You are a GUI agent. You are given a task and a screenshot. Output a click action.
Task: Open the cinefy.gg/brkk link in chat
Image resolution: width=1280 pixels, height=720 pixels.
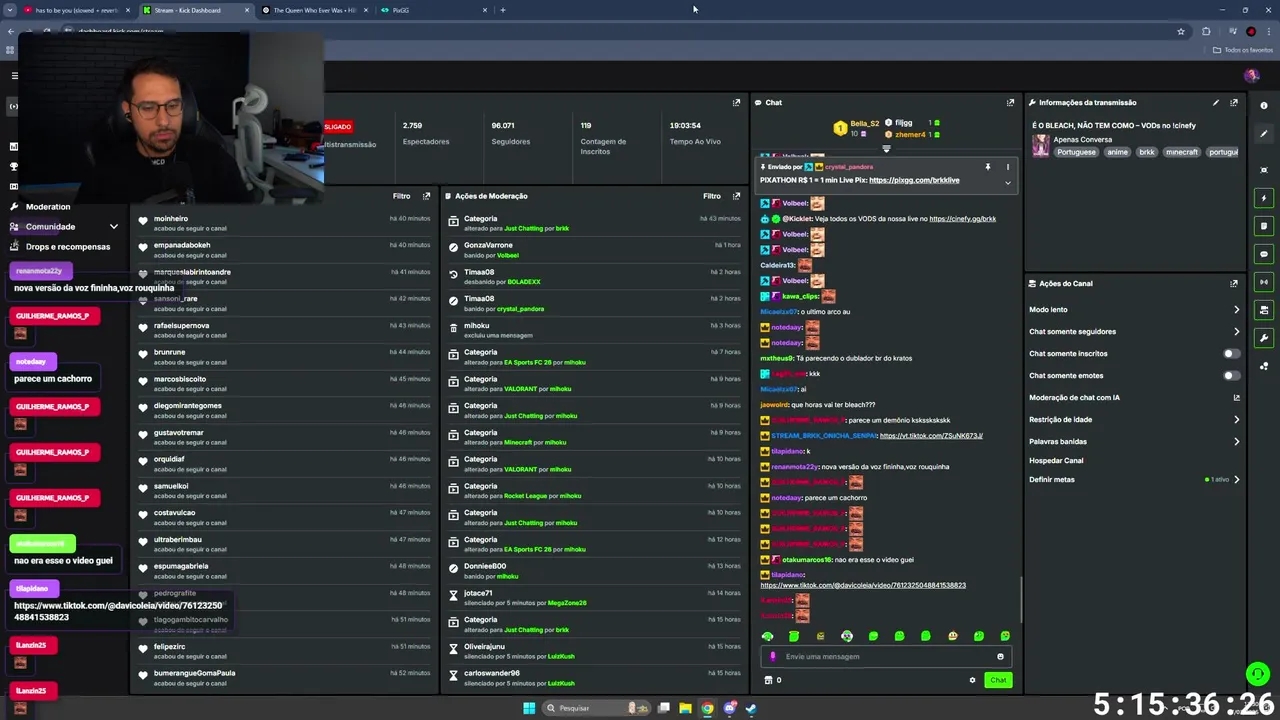tap(962, 219)
